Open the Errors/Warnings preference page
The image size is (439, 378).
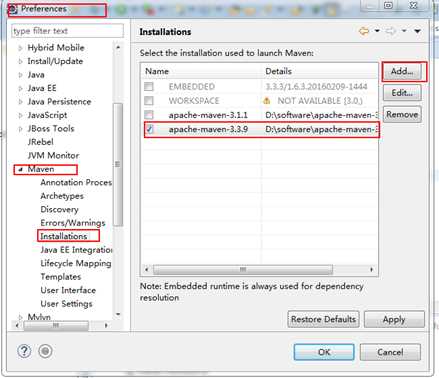point(73,223)
